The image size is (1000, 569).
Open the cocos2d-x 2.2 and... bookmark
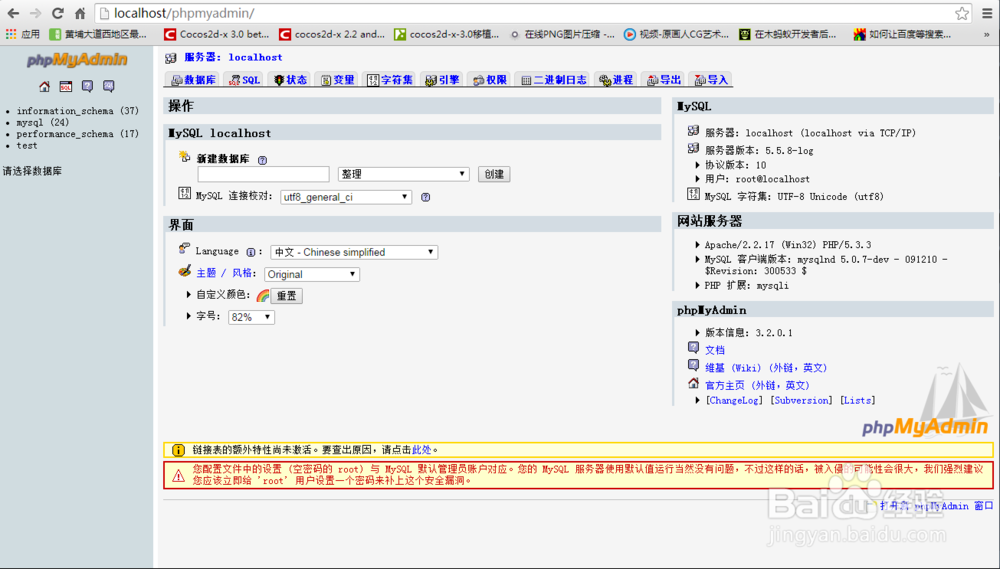(332, 34)
